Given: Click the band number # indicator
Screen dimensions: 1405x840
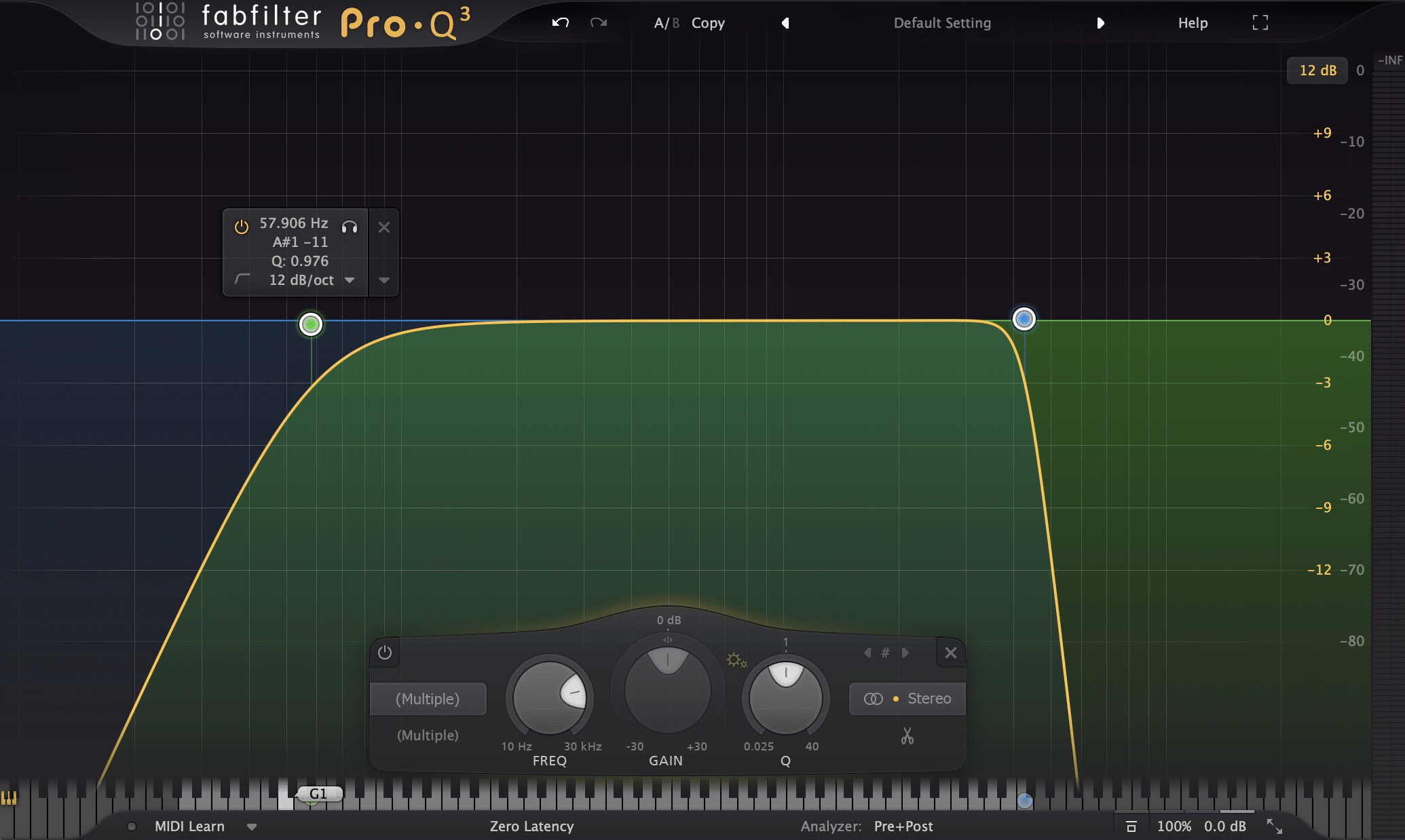Looking at the screenshot, I should (x=885, y=653).
